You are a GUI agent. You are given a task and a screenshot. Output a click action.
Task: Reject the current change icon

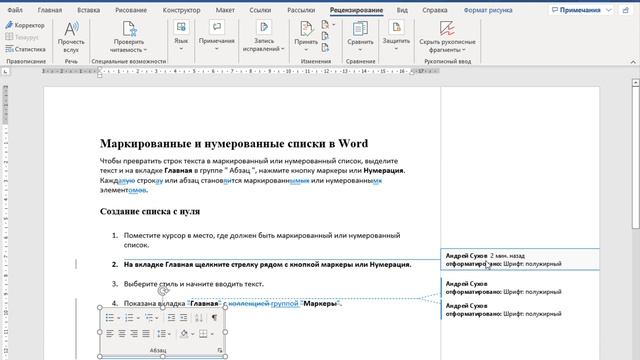(325, 25)
